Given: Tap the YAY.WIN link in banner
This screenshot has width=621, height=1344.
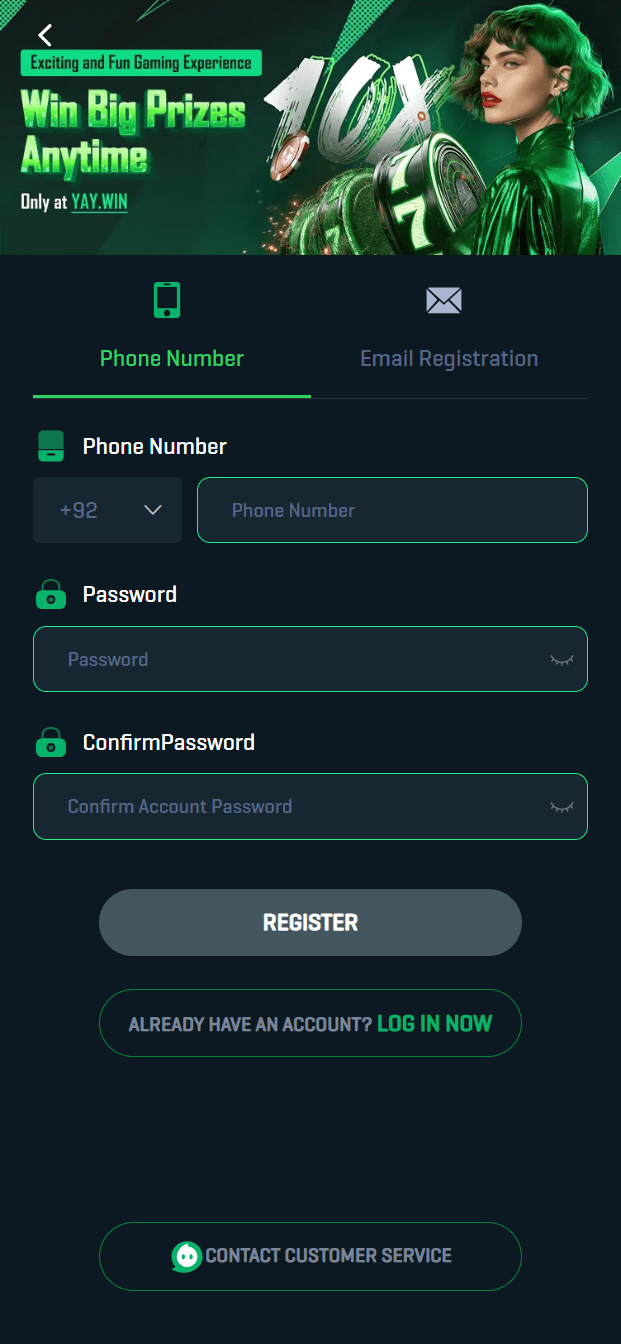Looking at the screenshot, I should click(x=99, y=202).
